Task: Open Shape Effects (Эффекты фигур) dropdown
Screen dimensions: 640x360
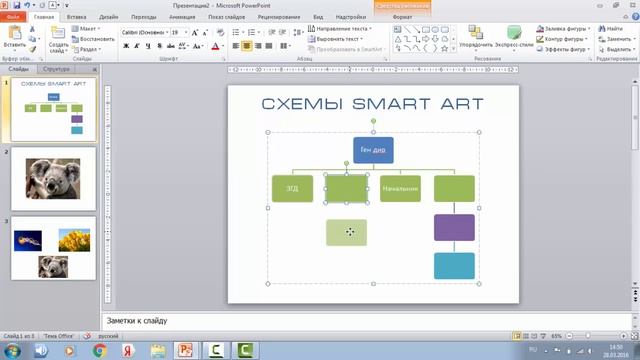Action: pyautogui.click(x=563, y=49)
